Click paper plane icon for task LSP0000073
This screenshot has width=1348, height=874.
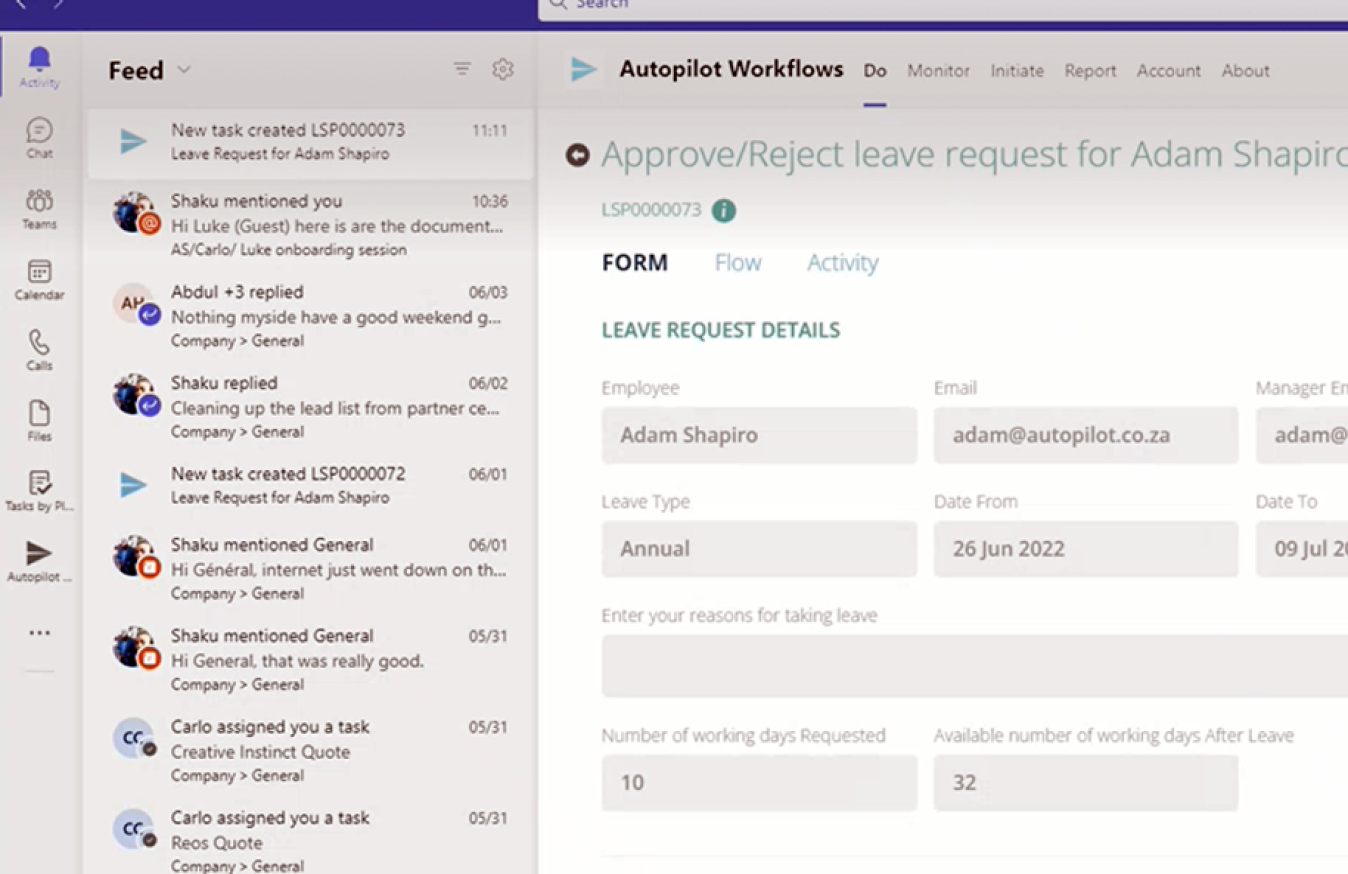[x=133, y=141]
